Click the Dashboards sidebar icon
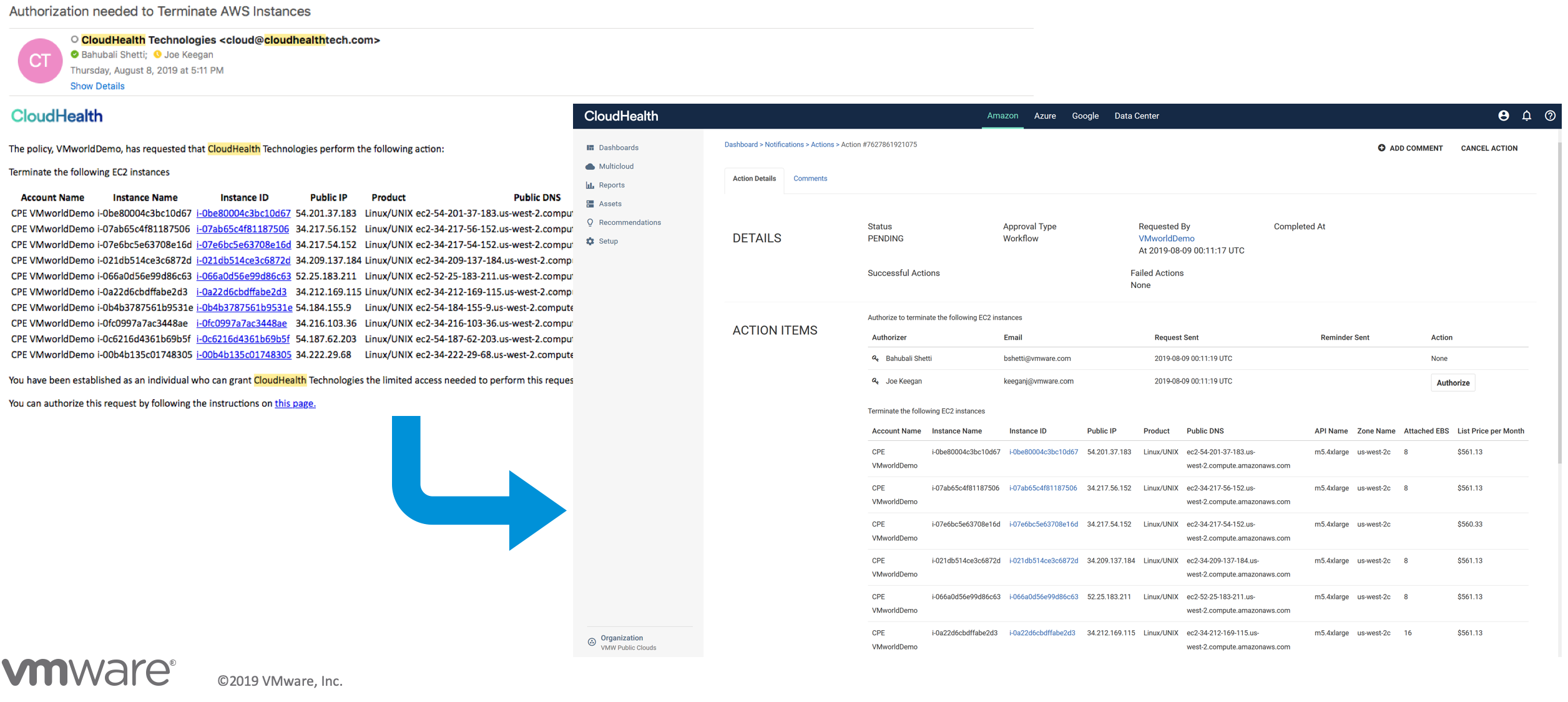This screenshot has width=1568, height=702. (x=590, y=148)
